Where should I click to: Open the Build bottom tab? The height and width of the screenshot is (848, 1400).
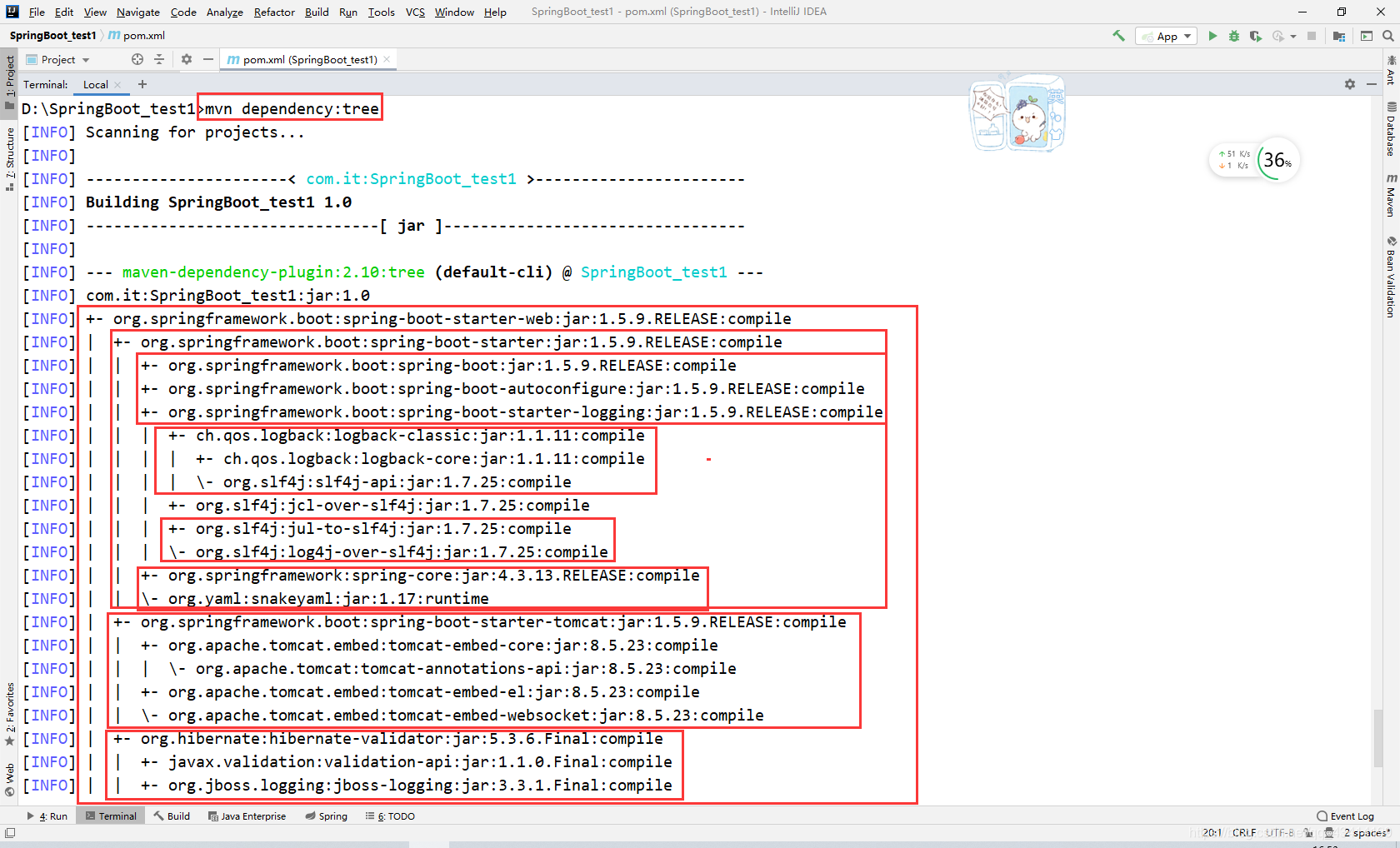[x=172, y=816]
